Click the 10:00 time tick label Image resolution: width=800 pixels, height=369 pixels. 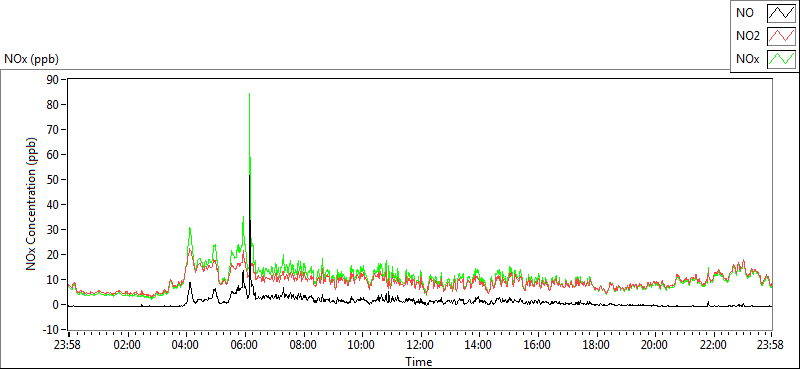362,344
